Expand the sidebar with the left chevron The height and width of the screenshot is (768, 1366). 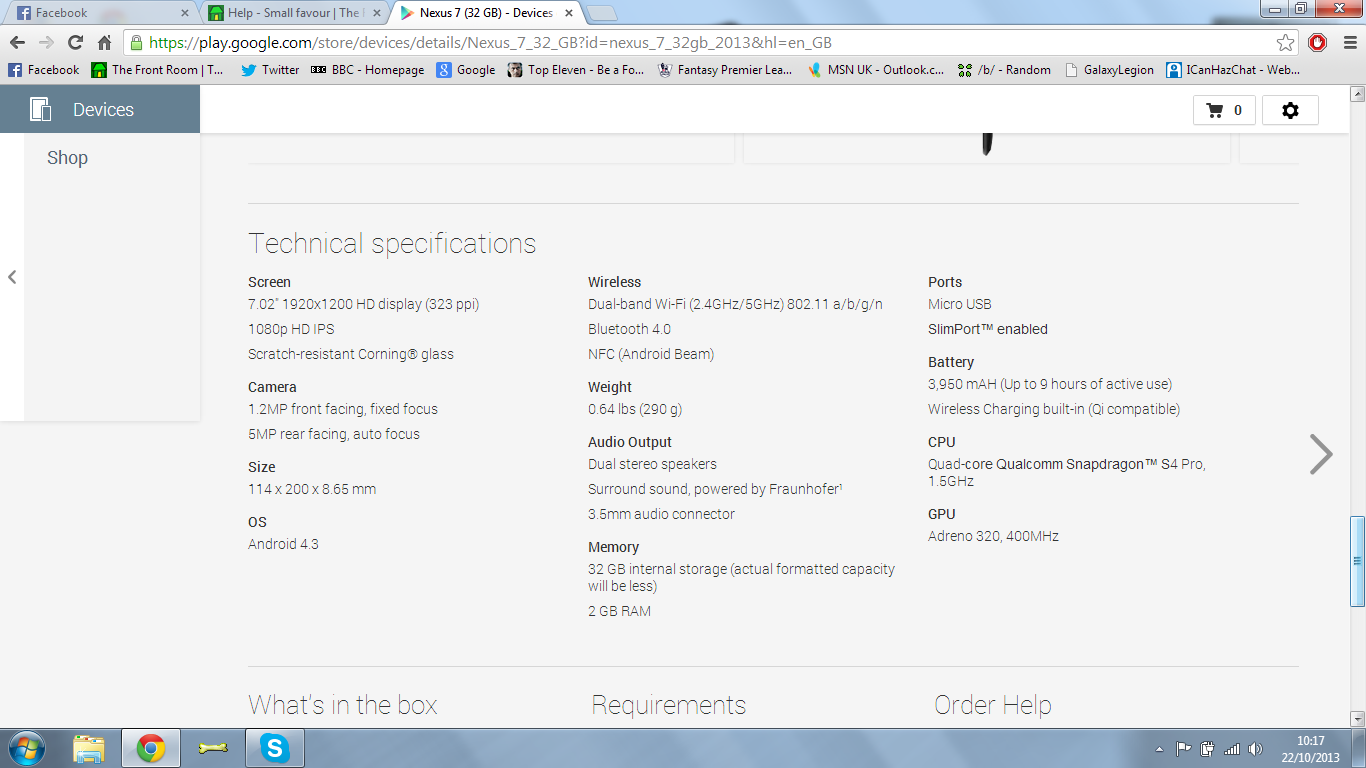[x=12, y=277]
